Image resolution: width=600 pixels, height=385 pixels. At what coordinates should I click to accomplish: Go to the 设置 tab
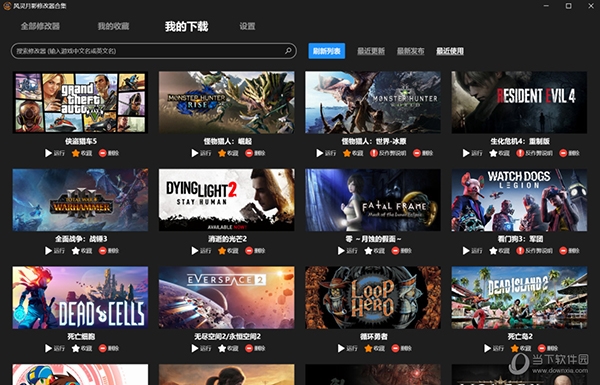[247, 26]
